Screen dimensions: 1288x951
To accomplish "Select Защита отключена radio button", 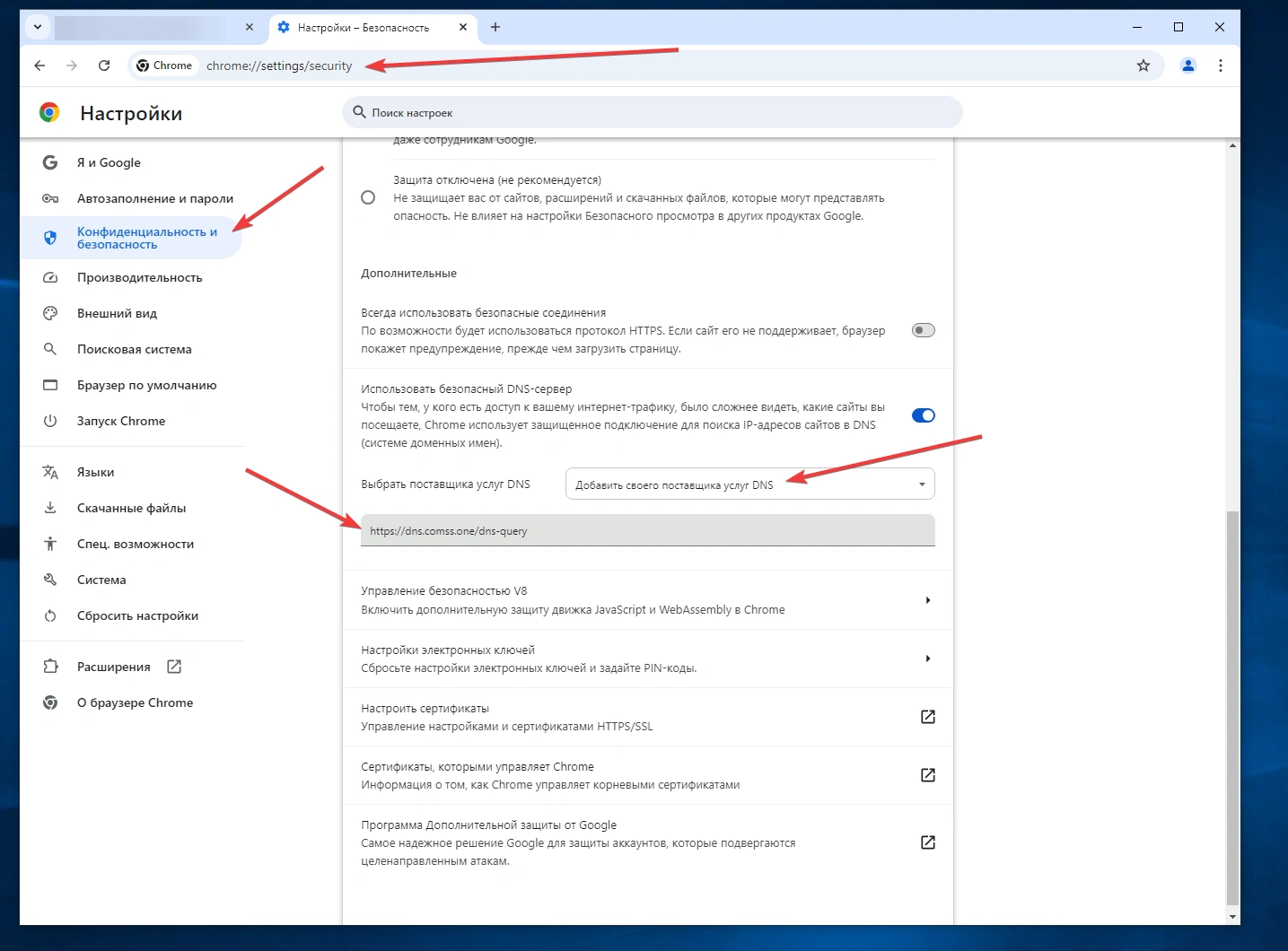I will coord(368,197).
